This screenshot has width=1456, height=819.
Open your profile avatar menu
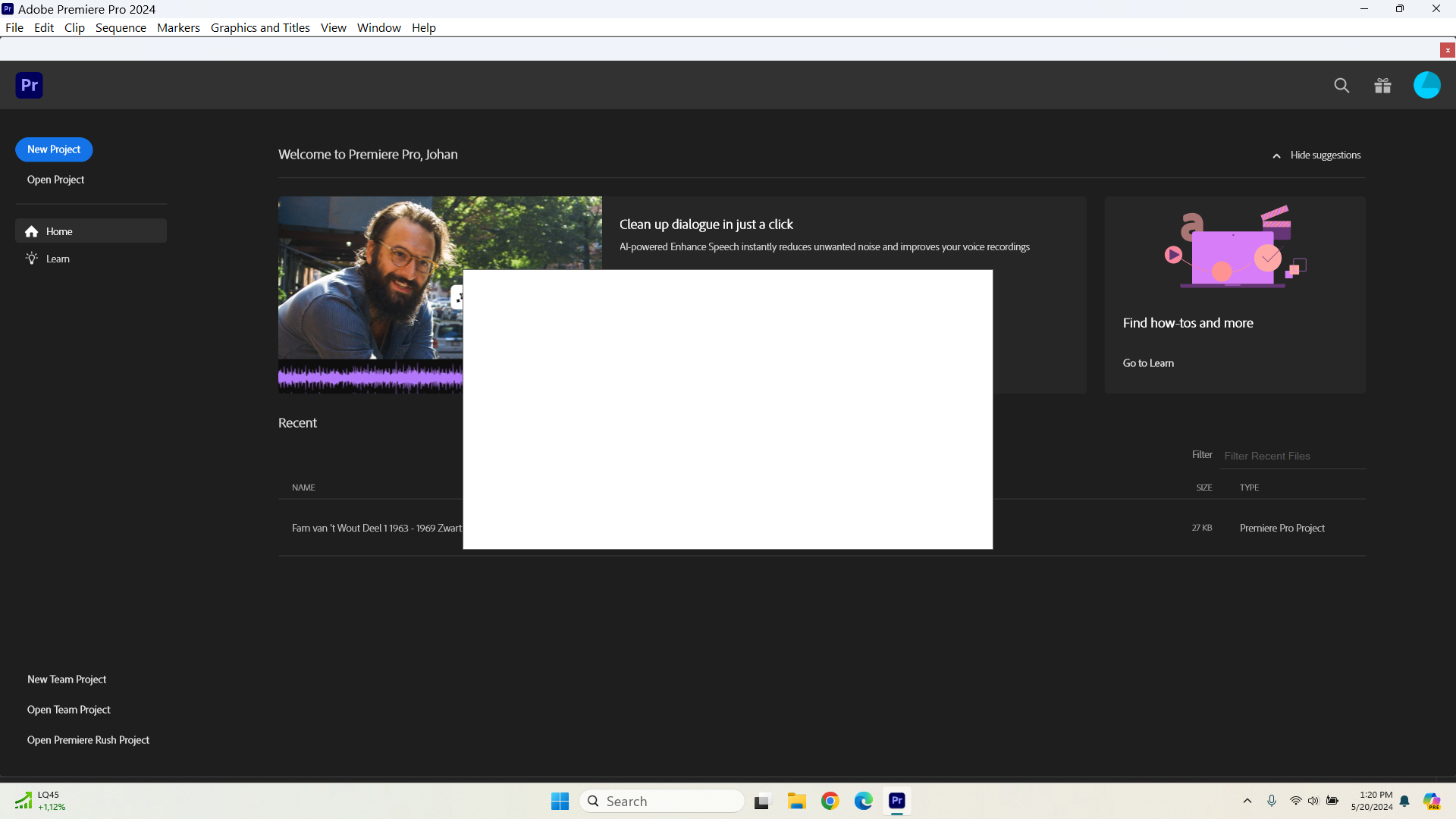(x=1427, y=85)
